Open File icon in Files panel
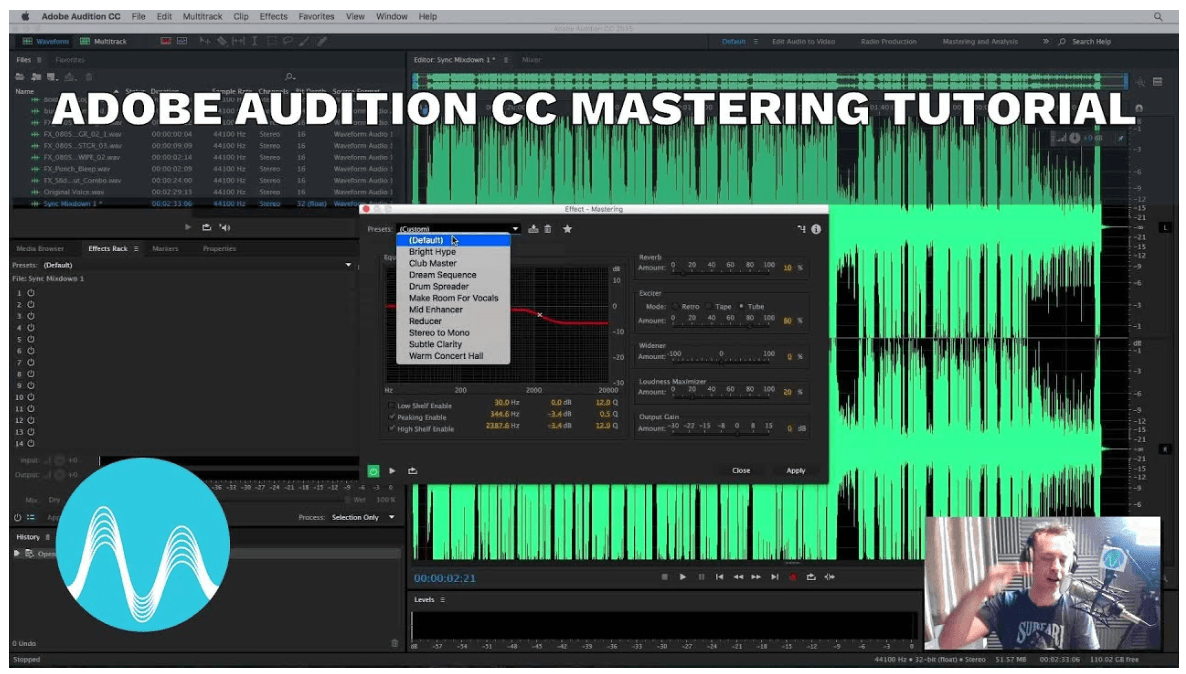This screenshot has height=674, width=1186. pos(20,76)
